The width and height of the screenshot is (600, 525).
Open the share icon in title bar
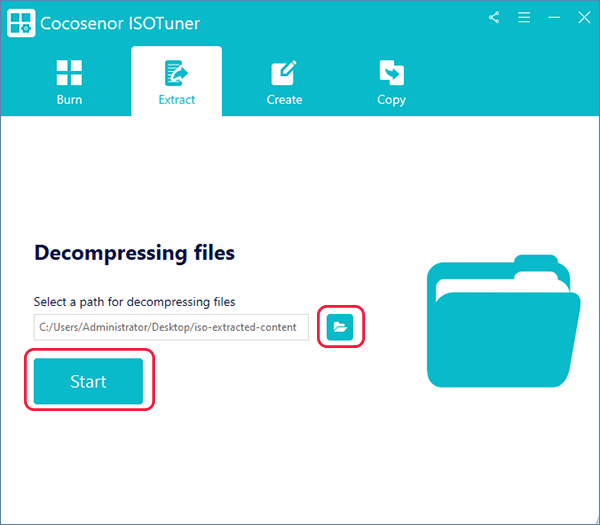494,18
